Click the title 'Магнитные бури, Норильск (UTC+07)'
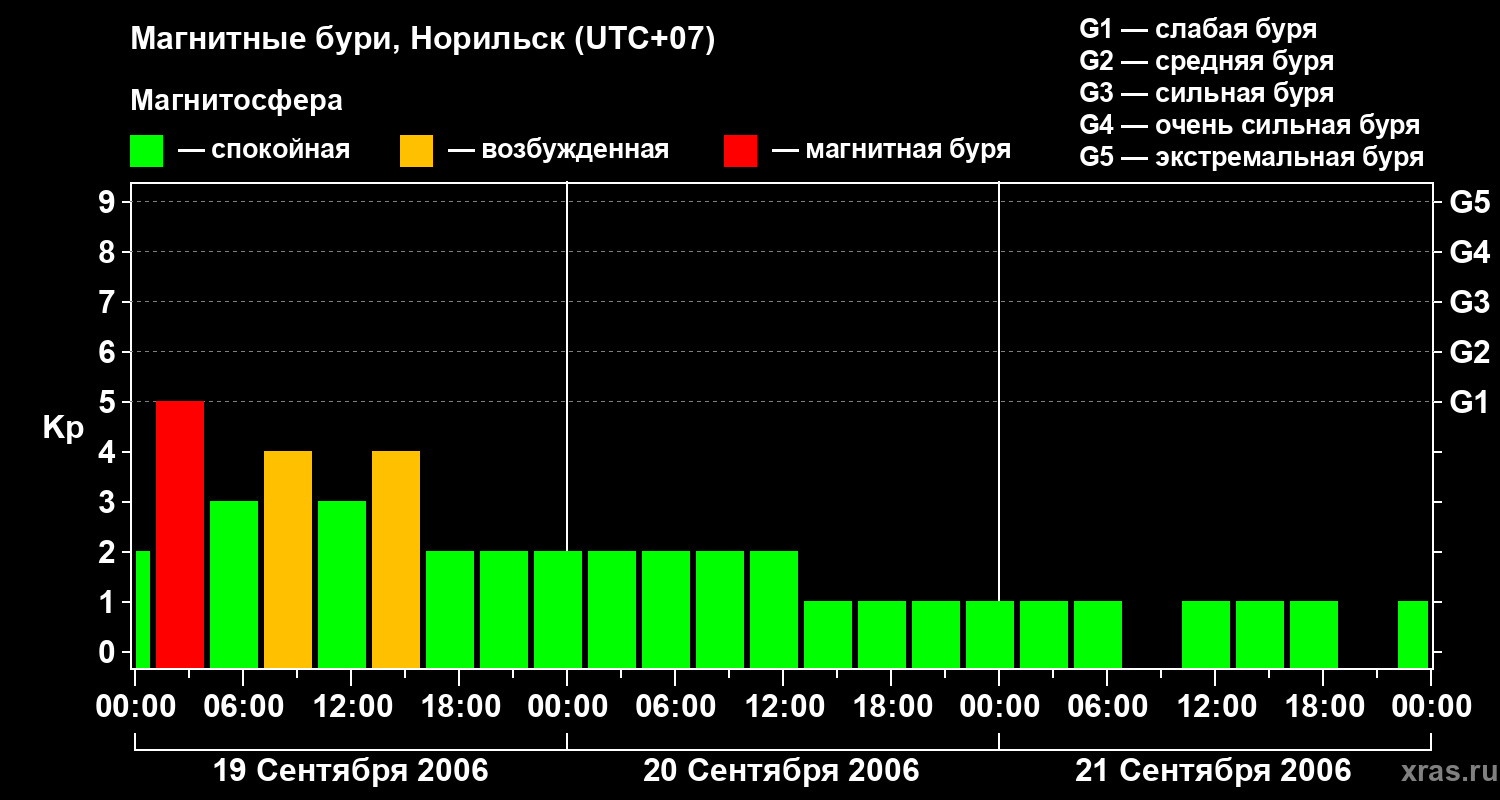 pos(423,40)
